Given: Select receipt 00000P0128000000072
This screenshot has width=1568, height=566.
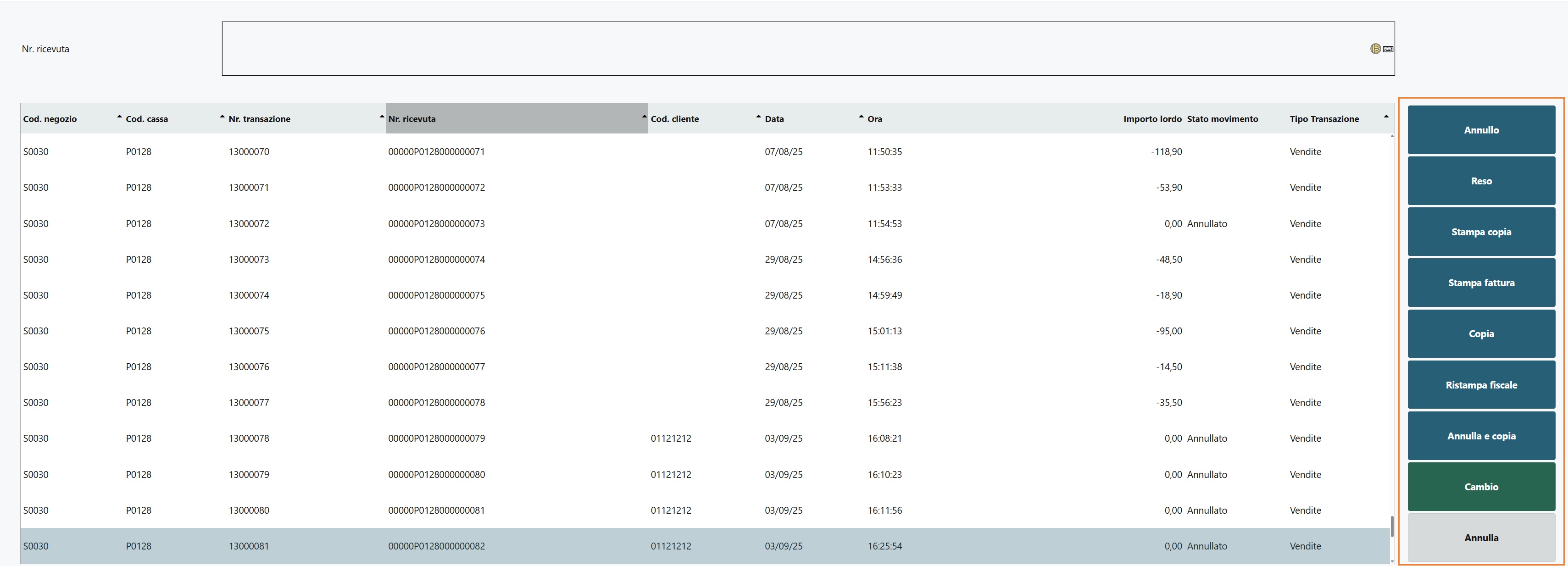Looking at the screenshot, I should 436,188.
